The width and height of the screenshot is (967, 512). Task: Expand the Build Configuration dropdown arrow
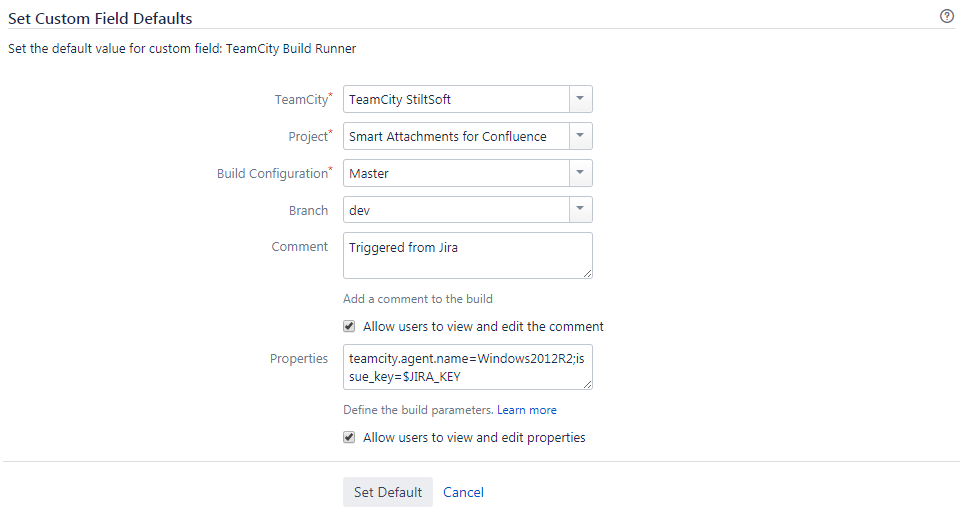point(580,173)
